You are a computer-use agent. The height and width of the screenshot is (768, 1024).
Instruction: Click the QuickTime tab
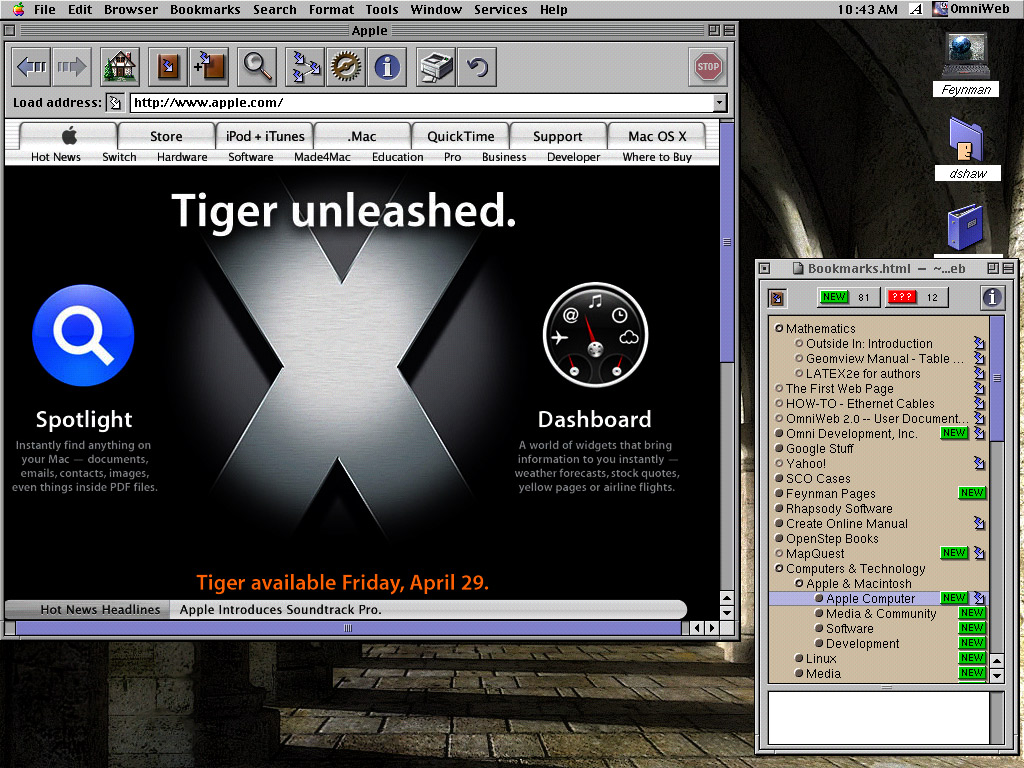[460, 136]
